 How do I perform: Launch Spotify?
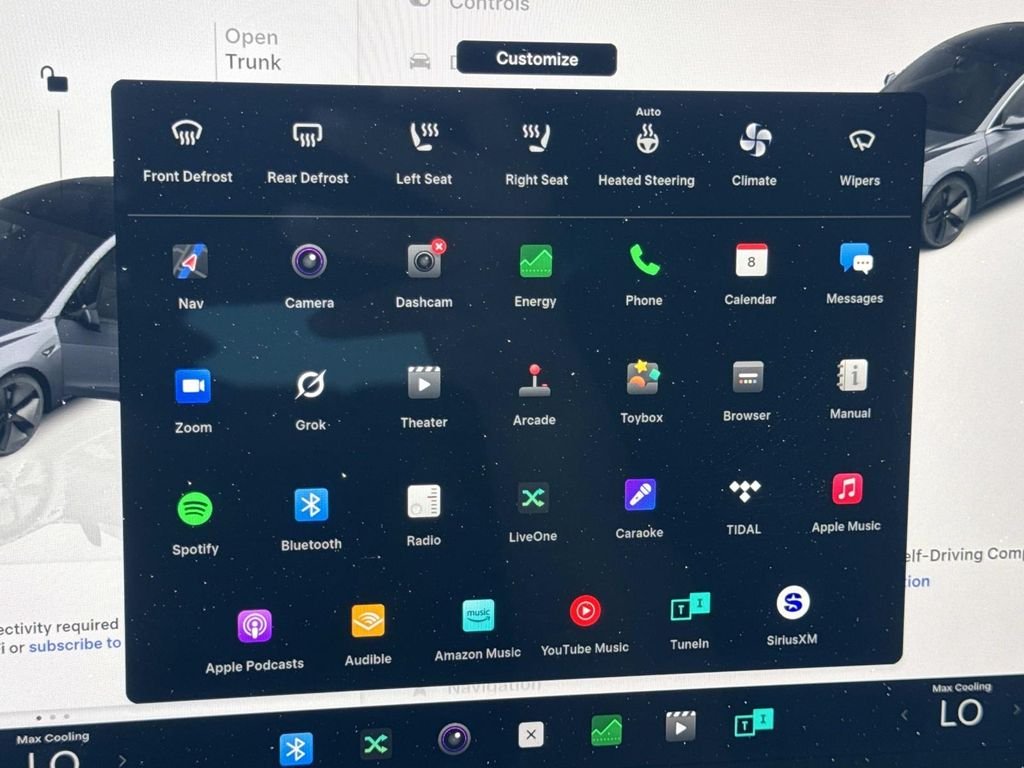[x=195, y=523]
